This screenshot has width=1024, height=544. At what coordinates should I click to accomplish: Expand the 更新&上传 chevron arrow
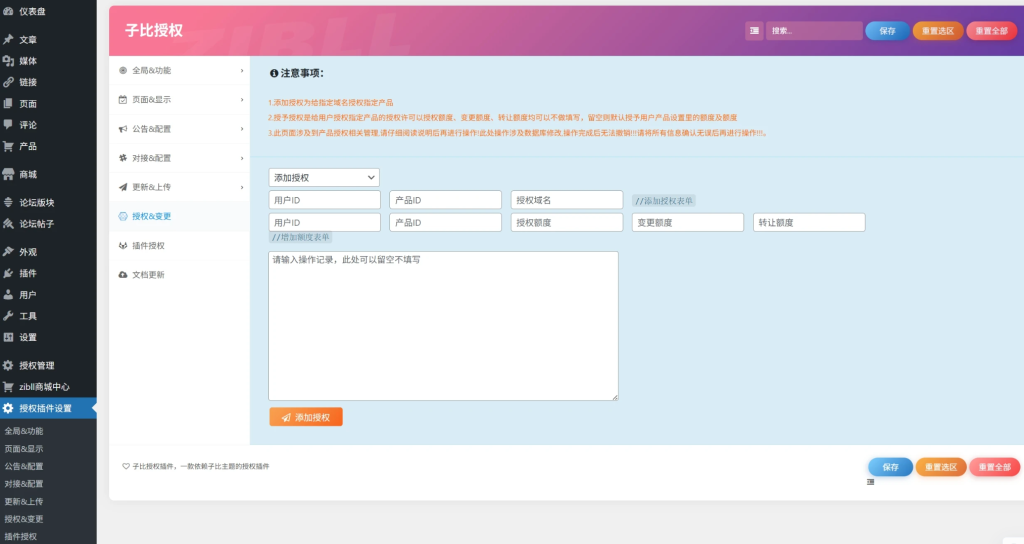click(242, 187)
